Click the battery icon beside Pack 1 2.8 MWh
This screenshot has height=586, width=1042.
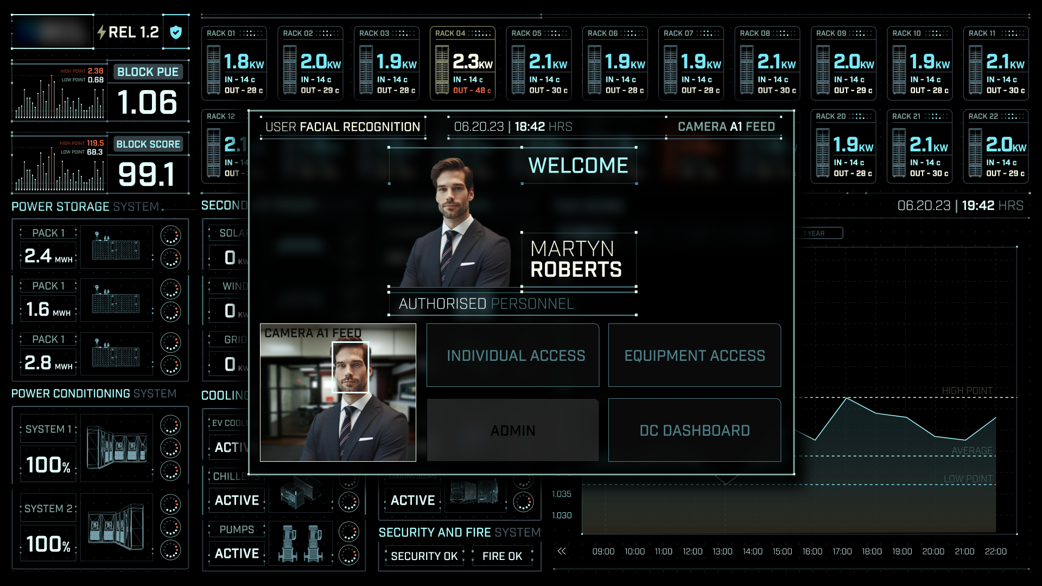[116, 353]
